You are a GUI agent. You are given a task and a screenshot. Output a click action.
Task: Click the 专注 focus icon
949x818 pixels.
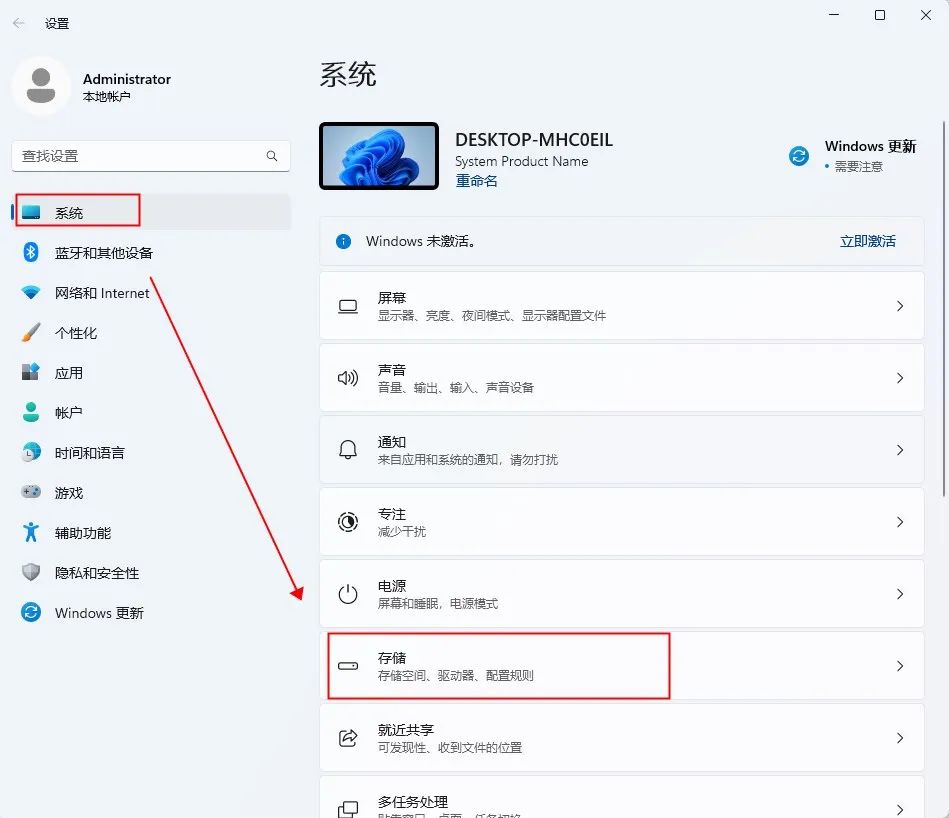[347, 521]
